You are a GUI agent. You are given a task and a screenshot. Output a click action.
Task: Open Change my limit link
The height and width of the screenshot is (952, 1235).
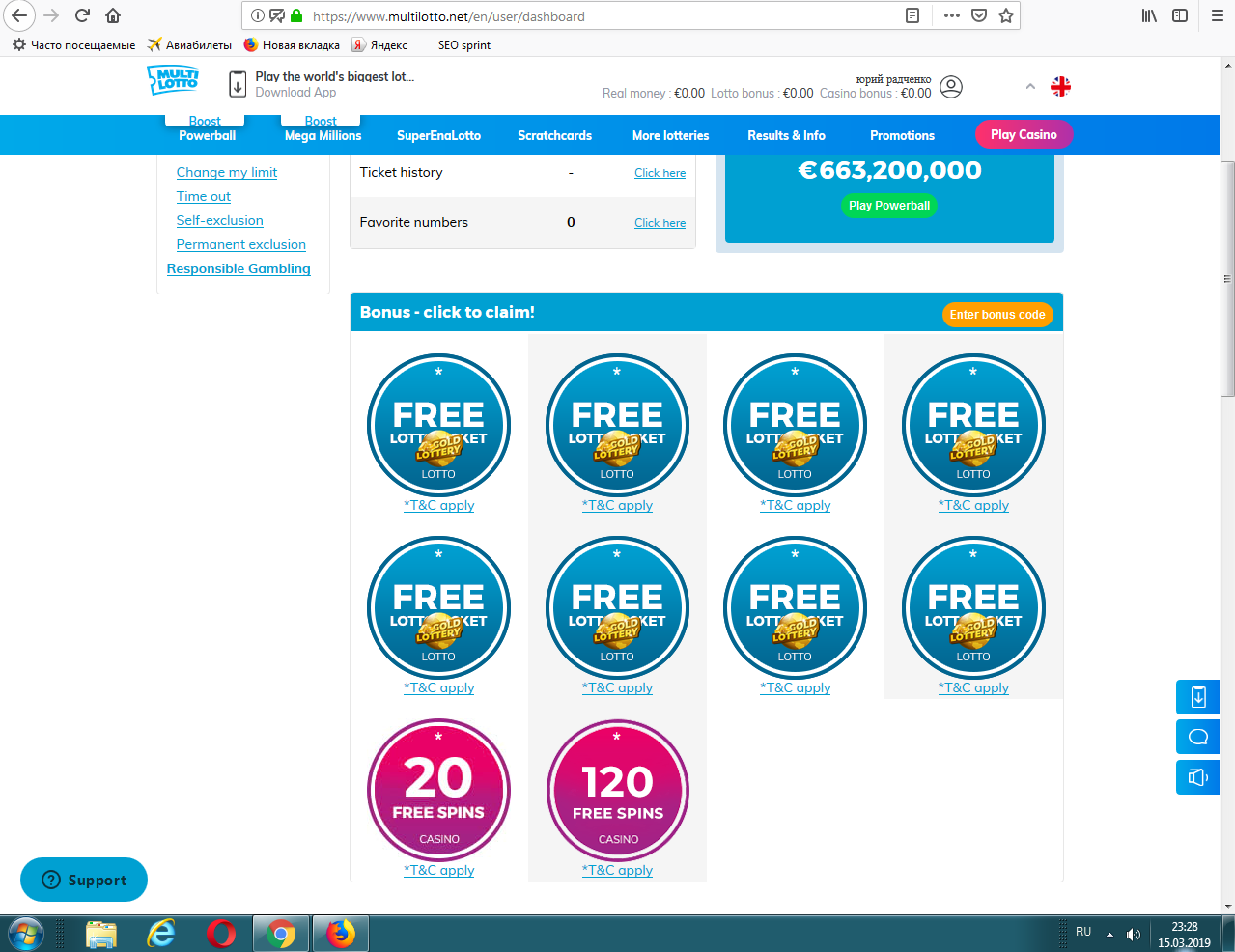tap(227, 172)
